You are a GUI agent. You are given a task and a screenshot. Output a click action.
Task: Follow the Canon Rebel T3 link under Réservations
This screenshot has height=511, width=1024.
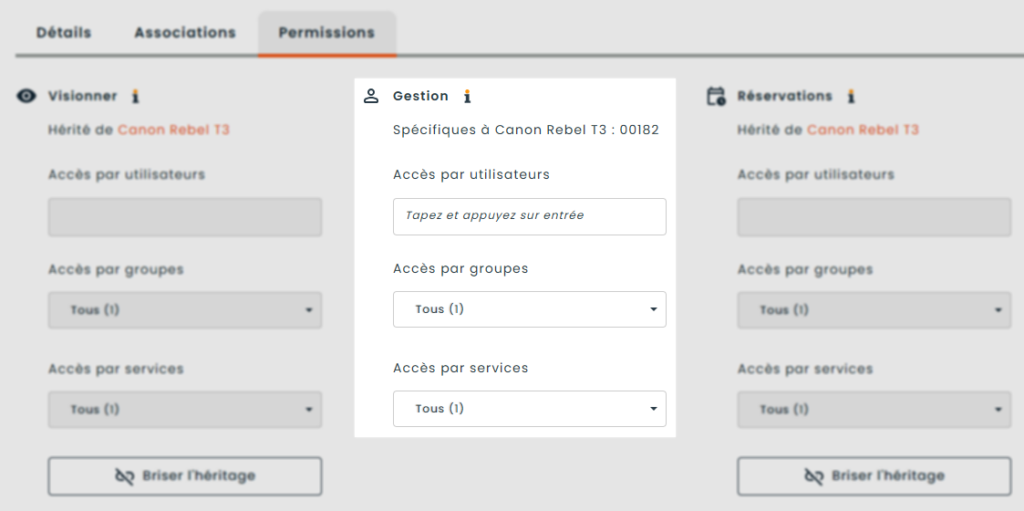(x=862, y=130)
